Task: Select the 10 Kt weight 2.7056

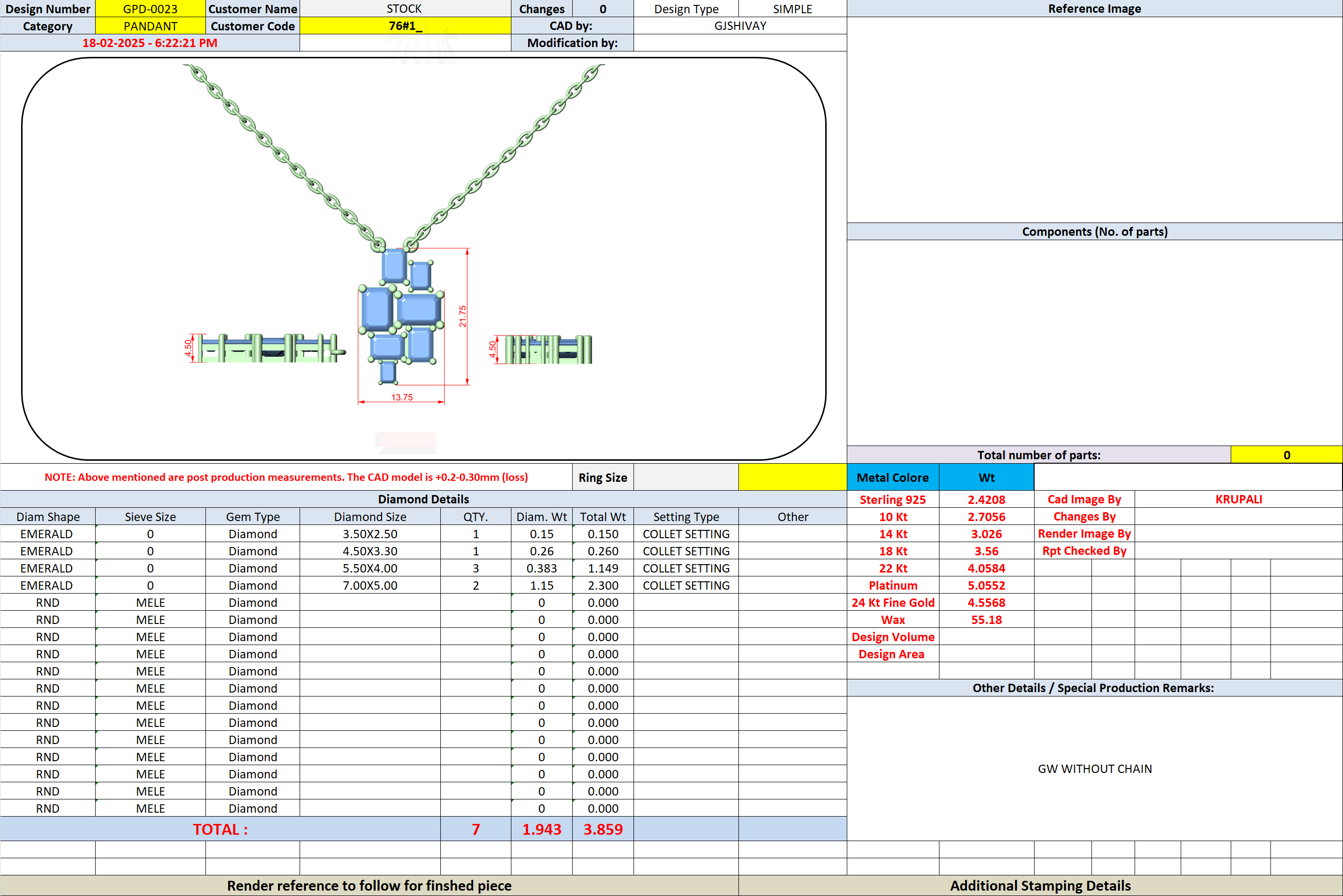Action: tap(987, 517)
